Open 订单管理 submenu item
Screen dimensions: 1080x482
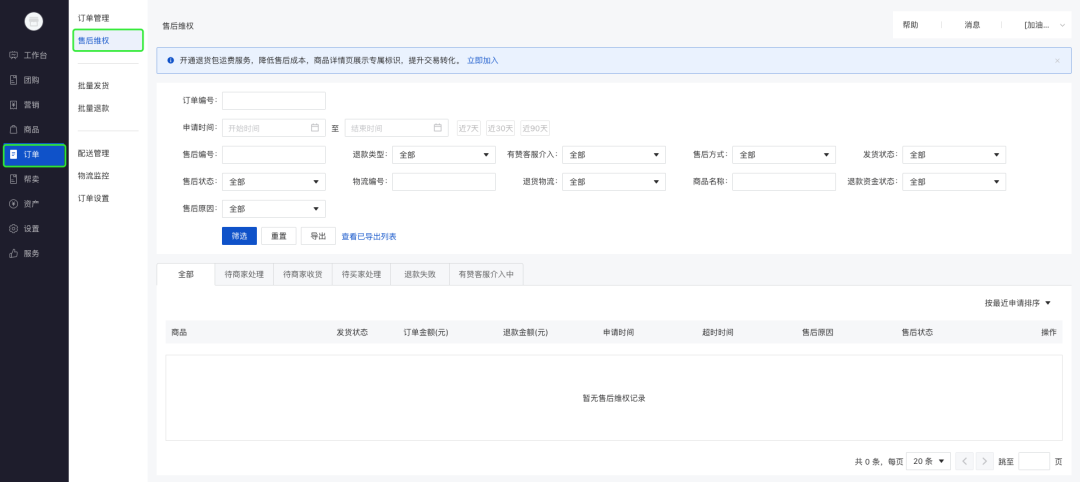[94, 18]
